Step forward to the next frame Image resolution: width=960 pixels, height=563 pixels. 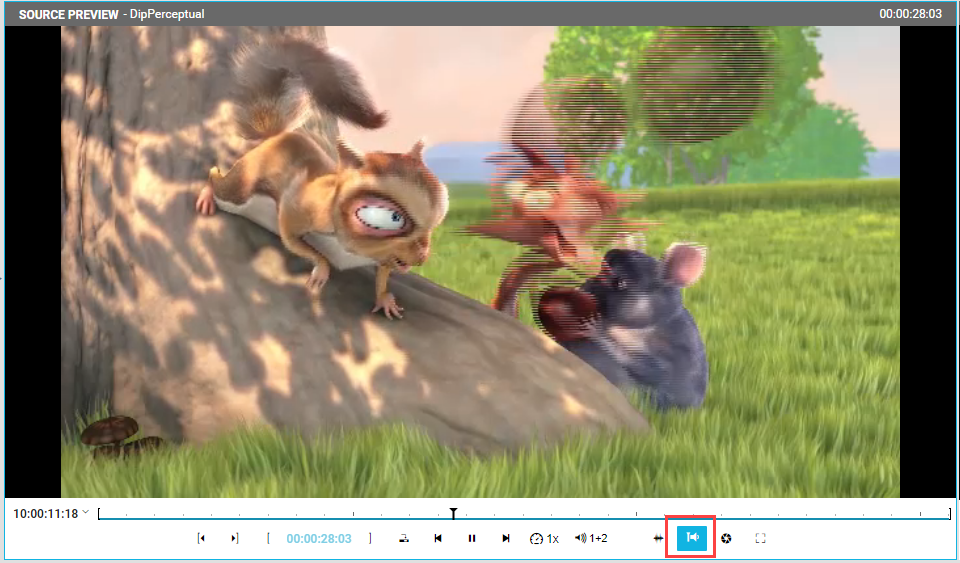(506, 538)
